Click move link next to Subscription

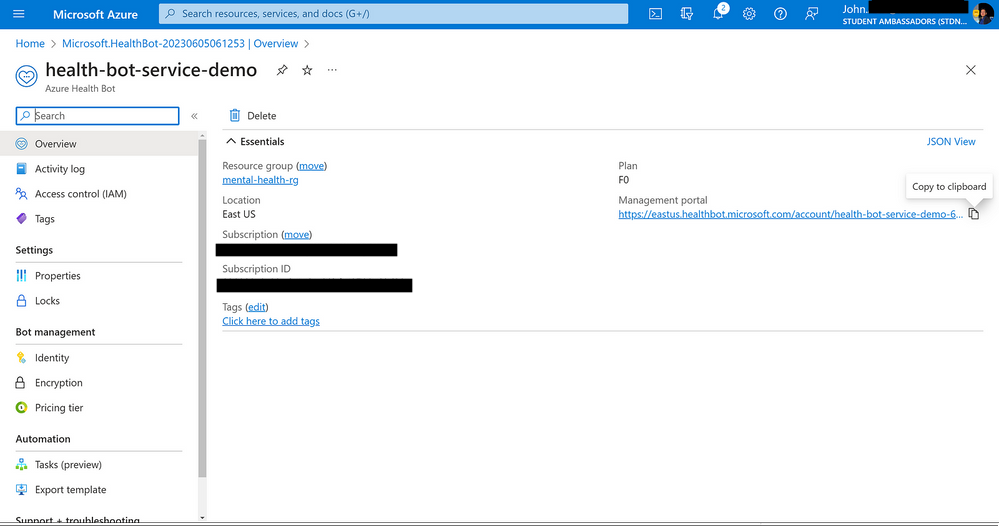[x=296, y=234]
